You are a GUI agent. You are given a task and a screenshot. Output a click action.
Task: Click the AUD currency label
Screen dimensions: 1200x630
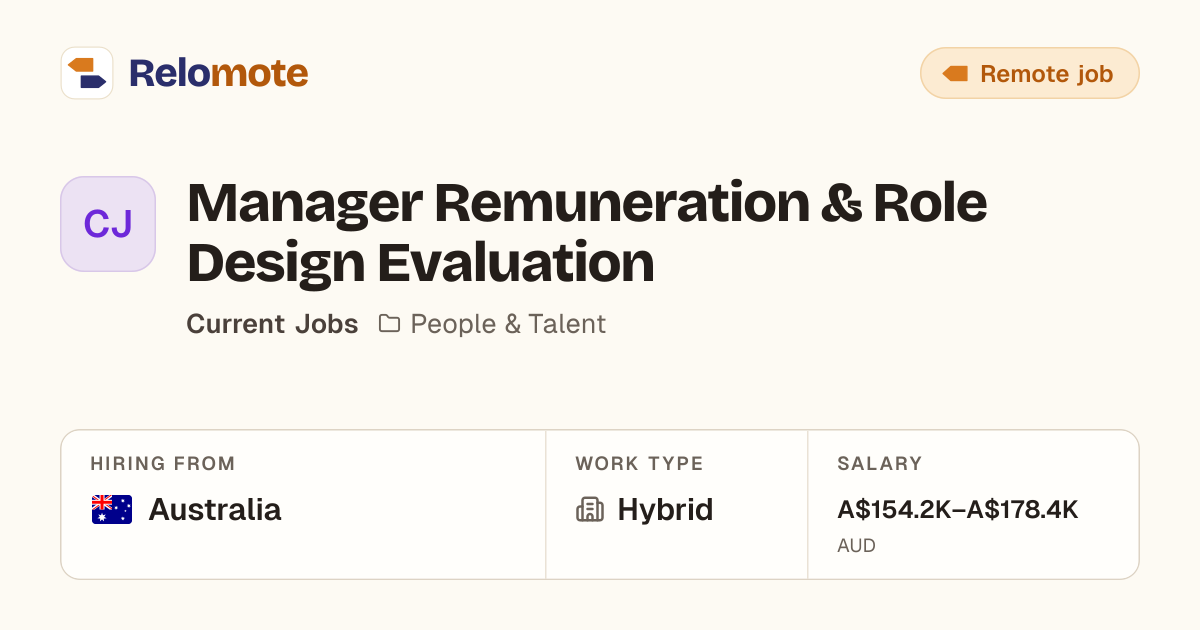click(856, 546)
